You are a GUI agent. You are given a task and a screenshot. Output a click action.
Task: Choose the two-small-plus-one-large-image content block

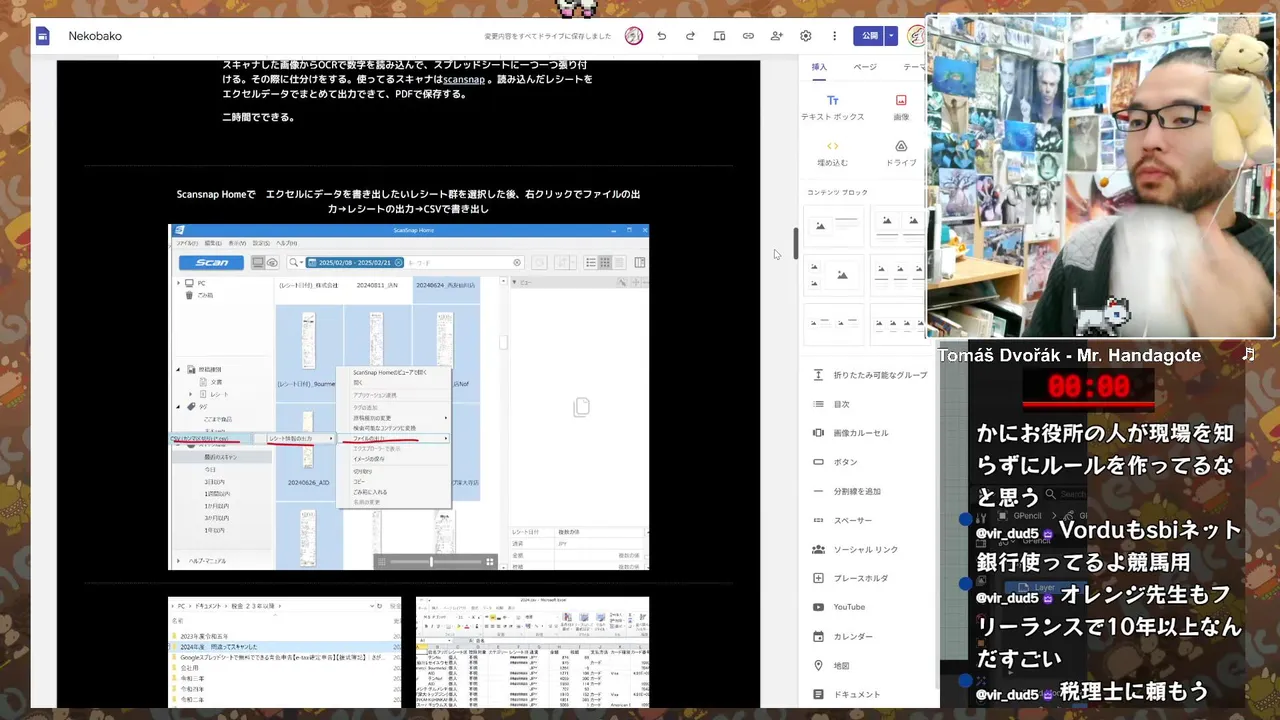834,274
